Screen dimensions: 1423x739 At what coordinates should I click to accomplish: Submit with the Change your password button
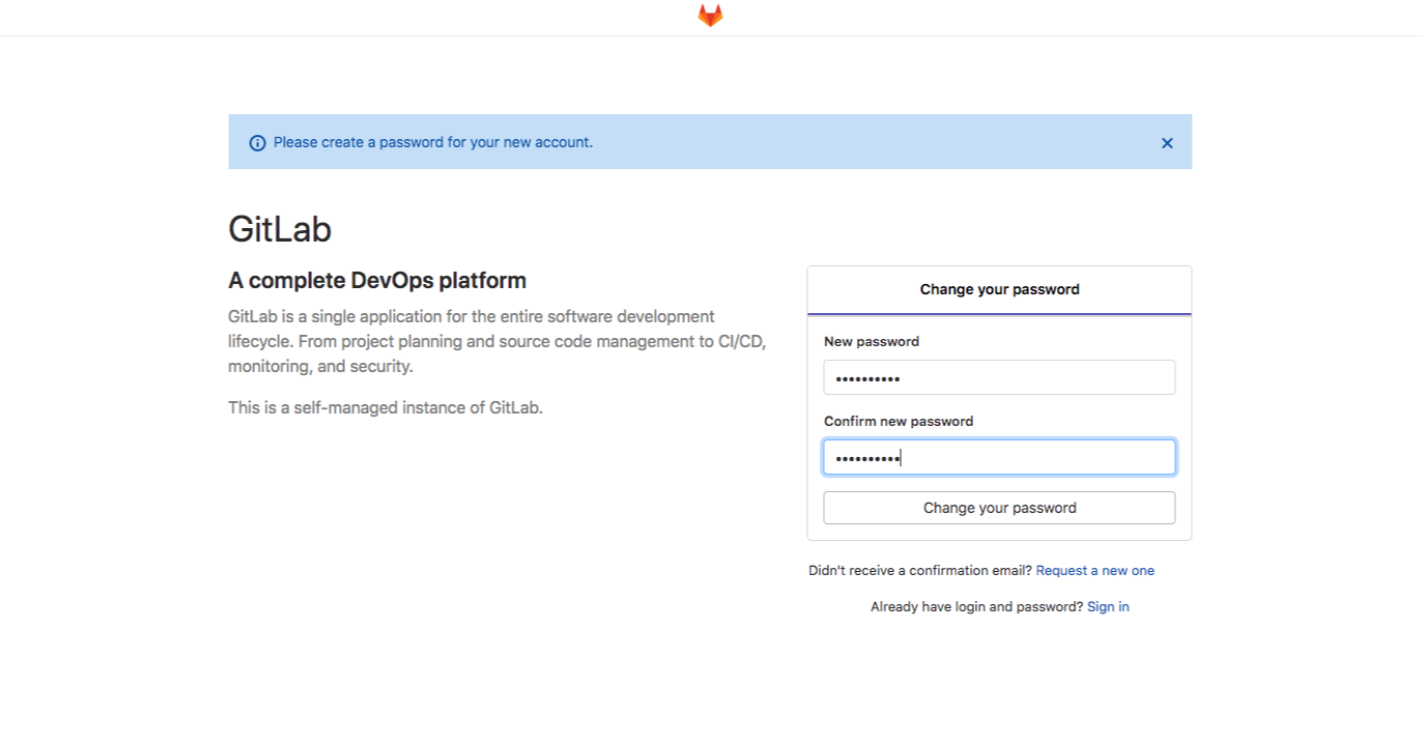tap(999, 508)
